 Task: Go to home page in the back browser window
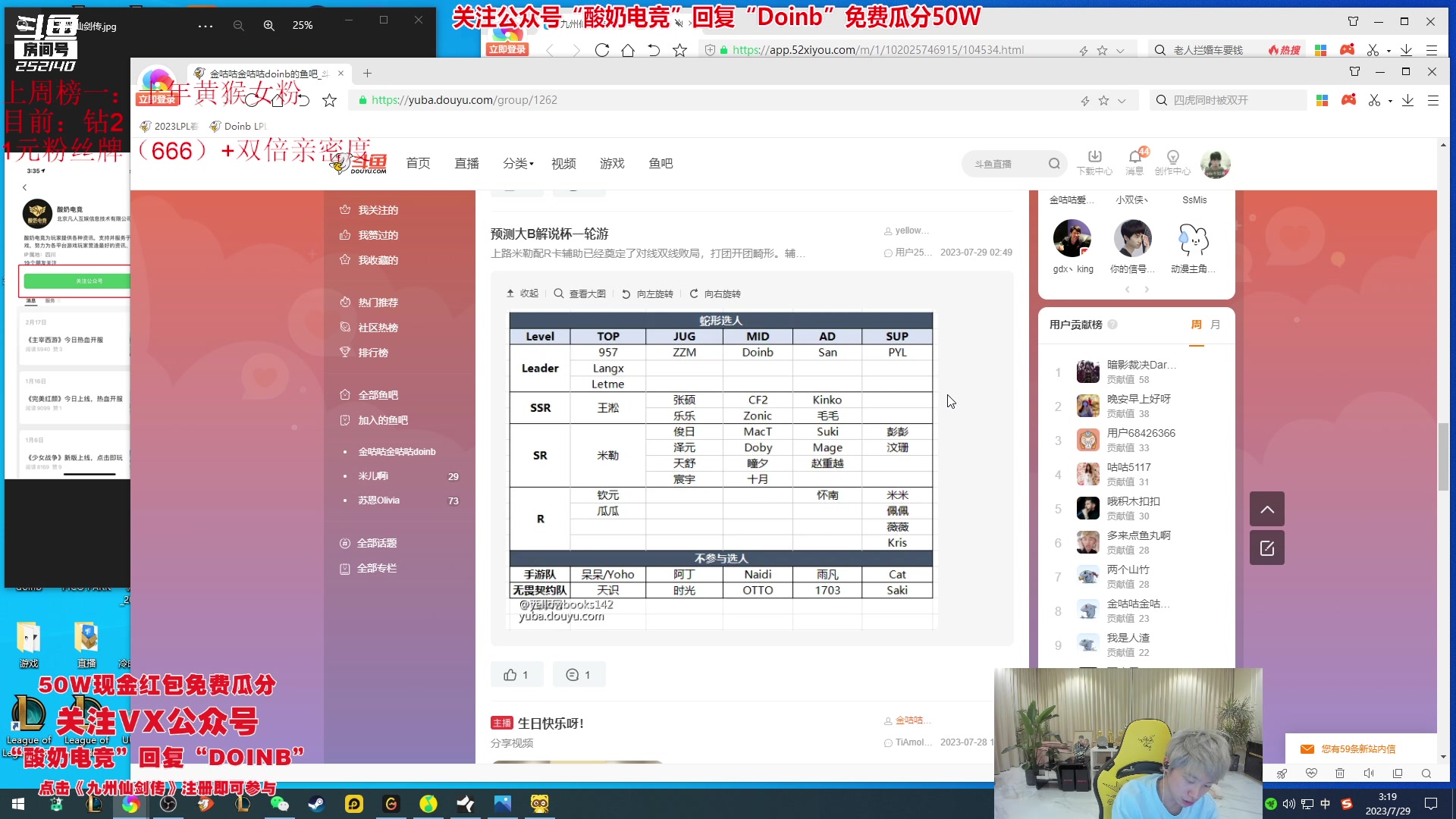tap(628, 50)
